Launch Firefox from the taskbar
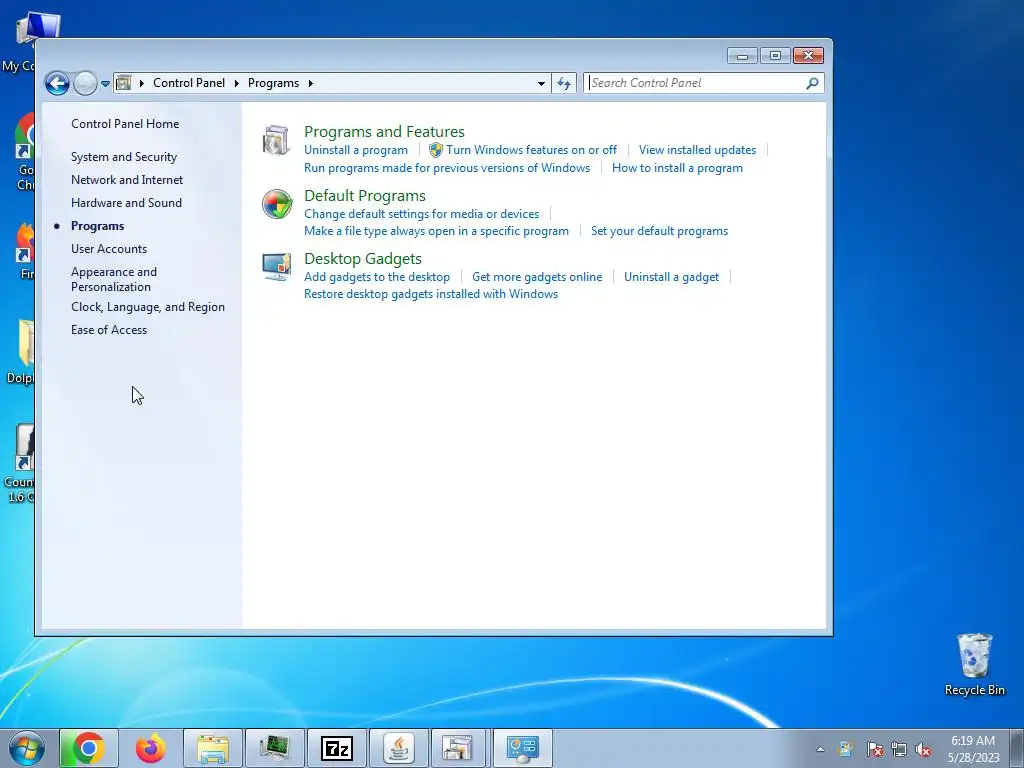The image size is (1024, 768). pos(150,748)
